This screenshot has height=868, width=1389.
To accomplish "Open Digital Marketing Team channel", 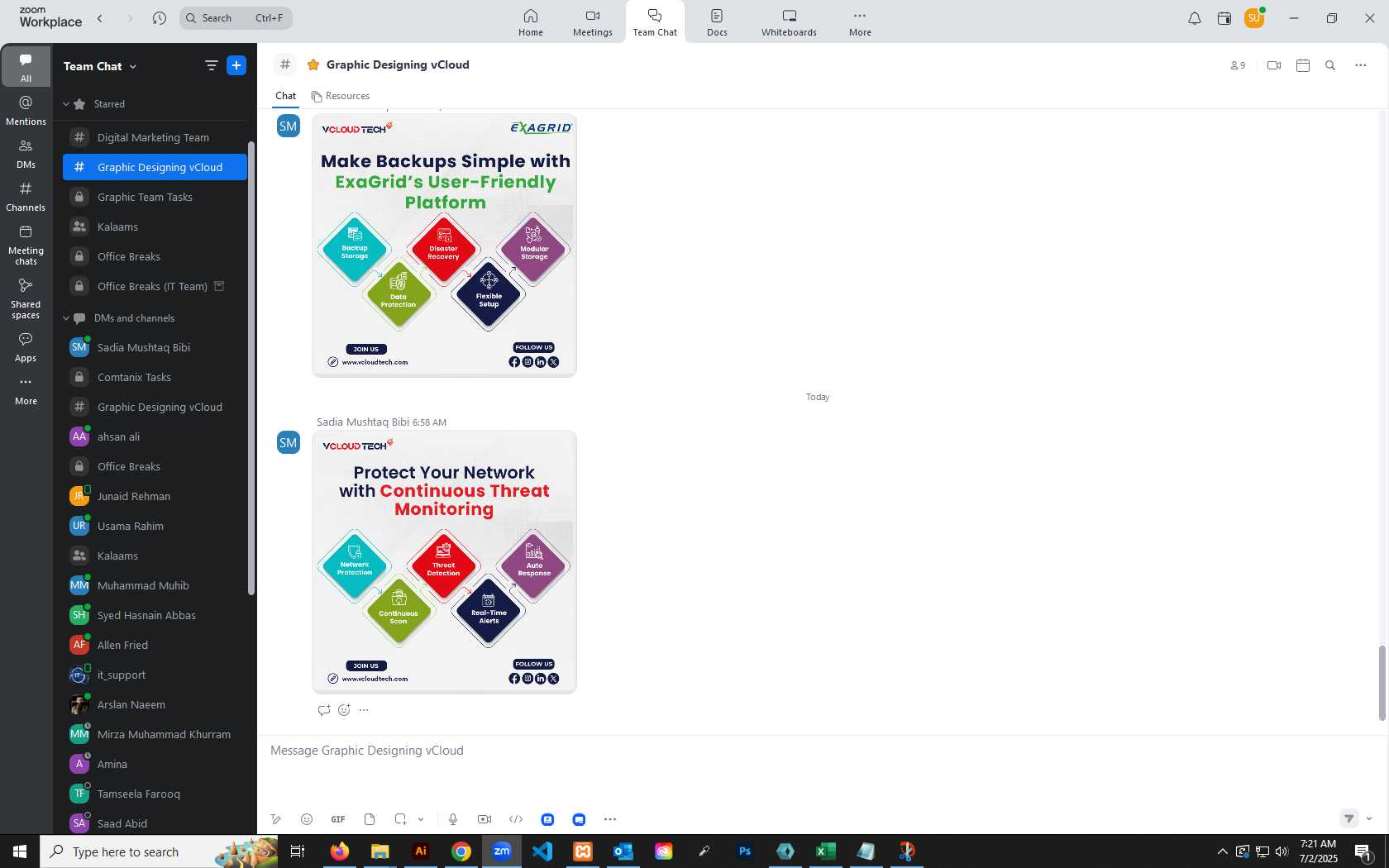I will (x=155, y=137).
